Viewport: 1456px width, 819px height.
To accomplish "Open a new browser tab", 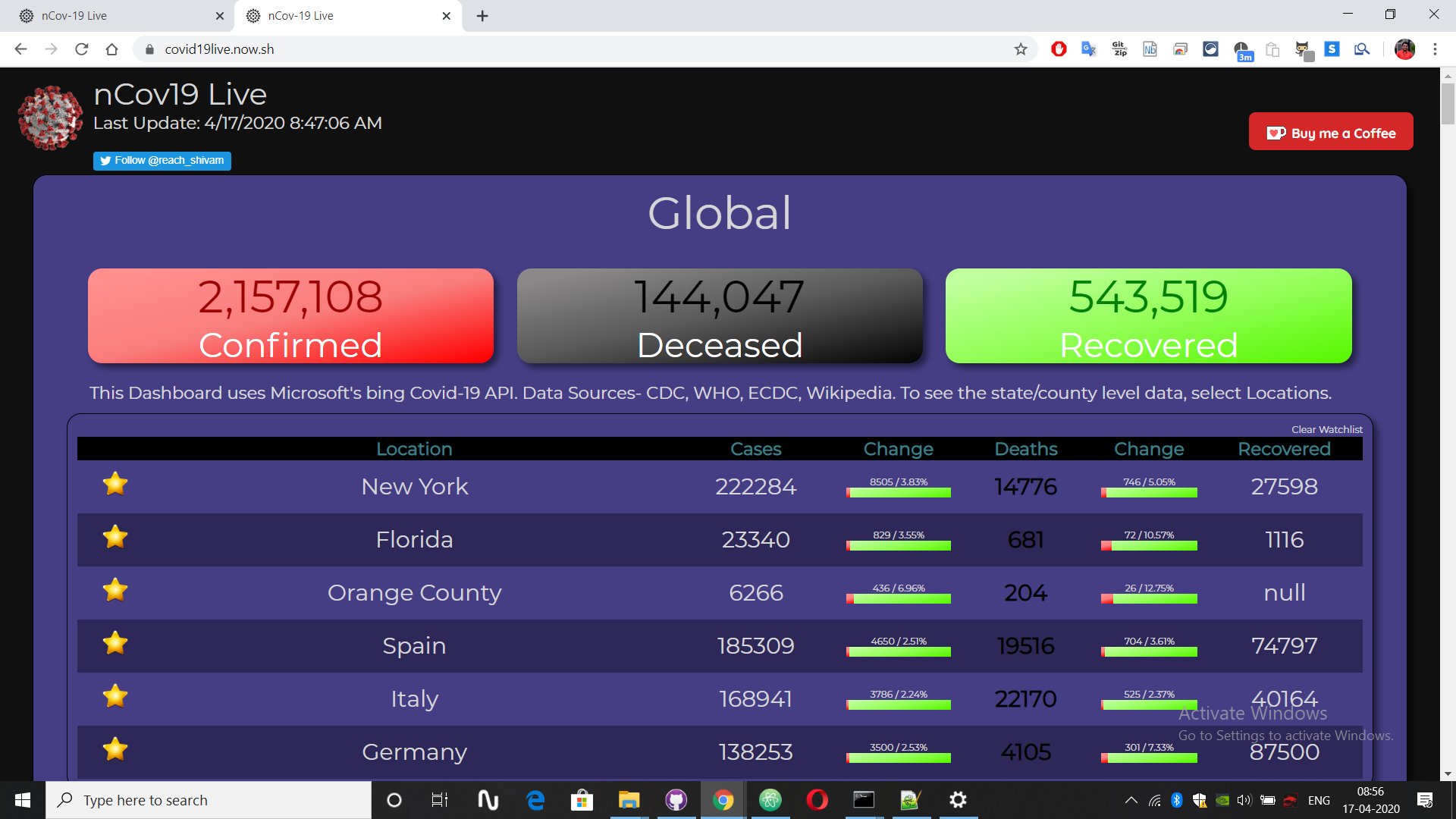I will [x=482, y=15].
